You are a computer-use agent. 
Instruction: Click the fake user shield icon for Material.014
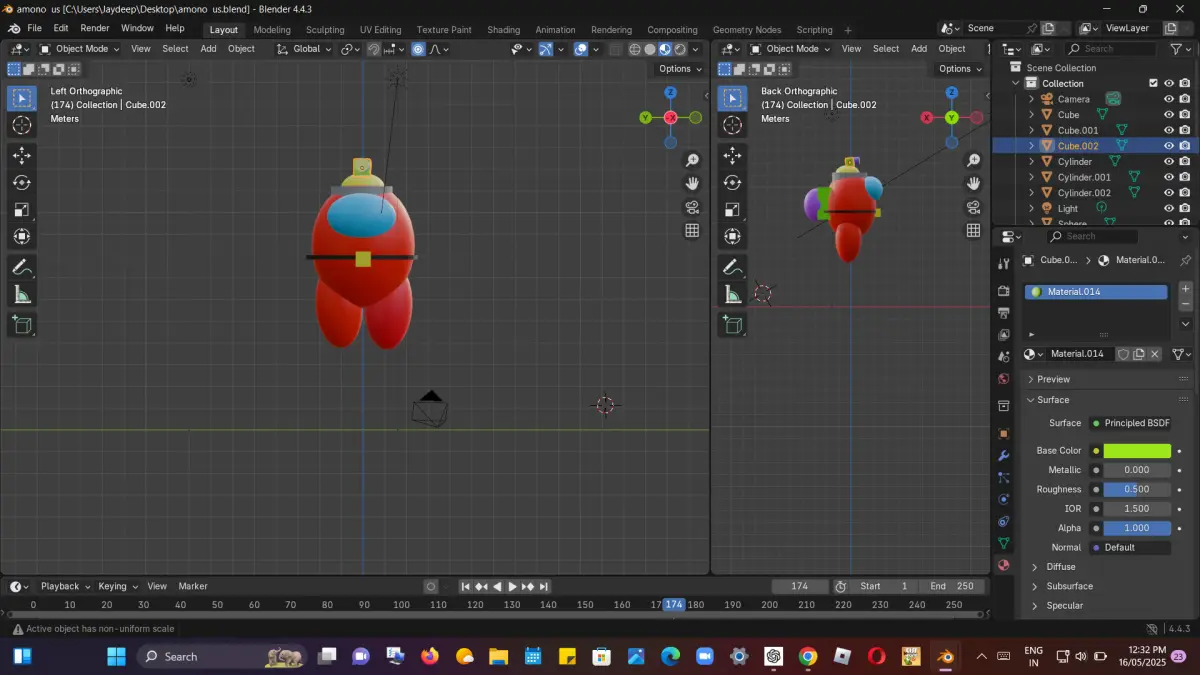[x=1123, y=354]
